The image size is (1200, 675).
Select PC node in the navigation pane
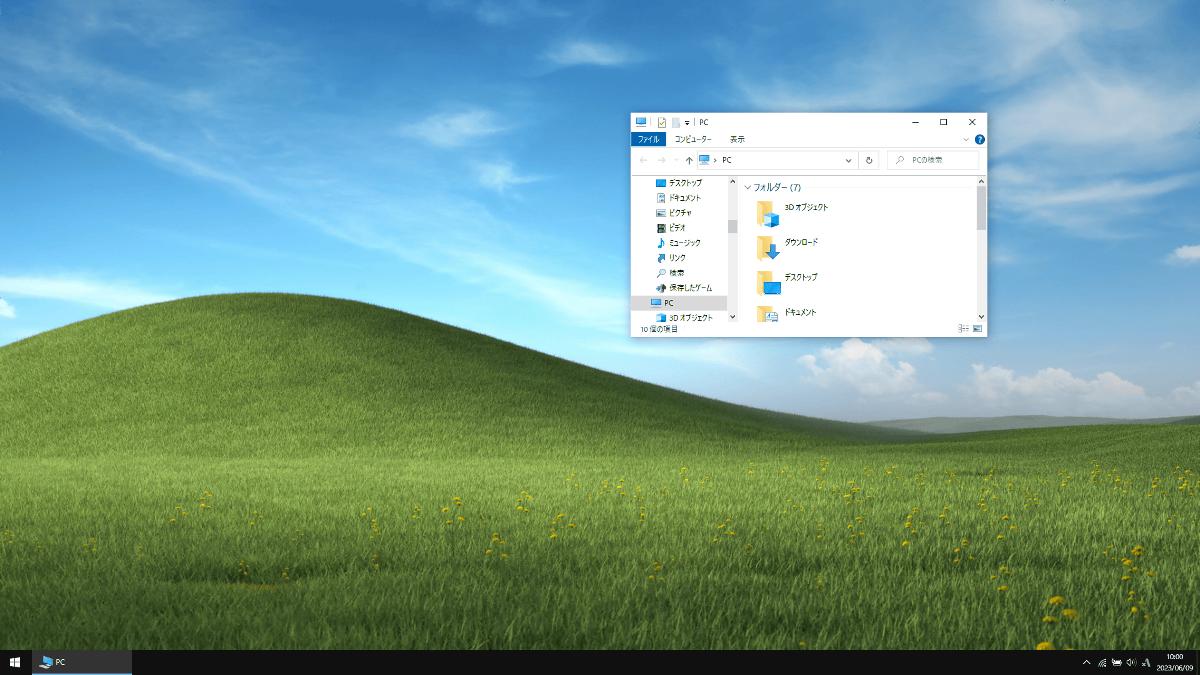point(679,303)
